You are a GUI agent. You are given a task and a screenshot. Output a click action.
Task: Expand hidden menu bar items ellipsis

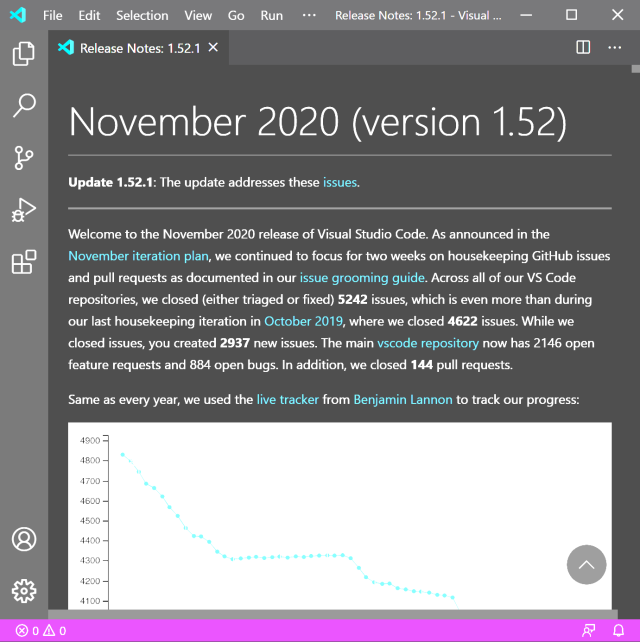(309, 15)
